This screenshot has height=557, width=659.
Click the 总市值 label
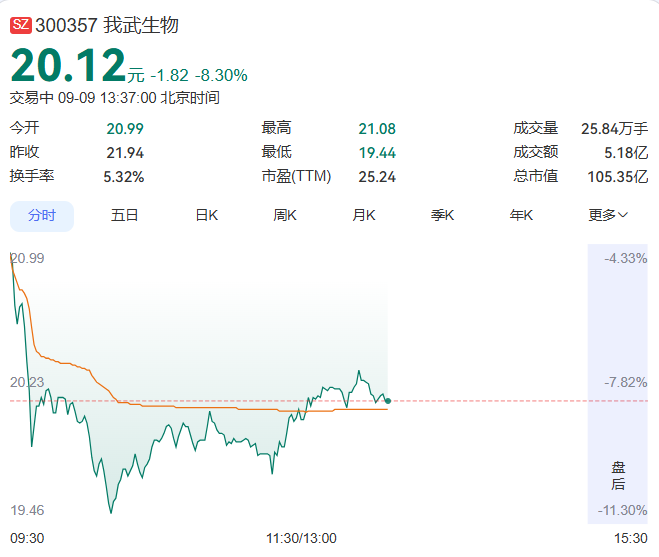[x=535, y=176]
